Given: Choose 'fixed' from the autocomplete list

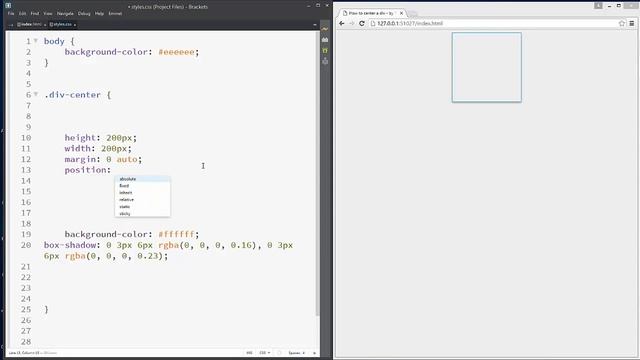Looking at the screenshot, I should (x=142, y=186).
